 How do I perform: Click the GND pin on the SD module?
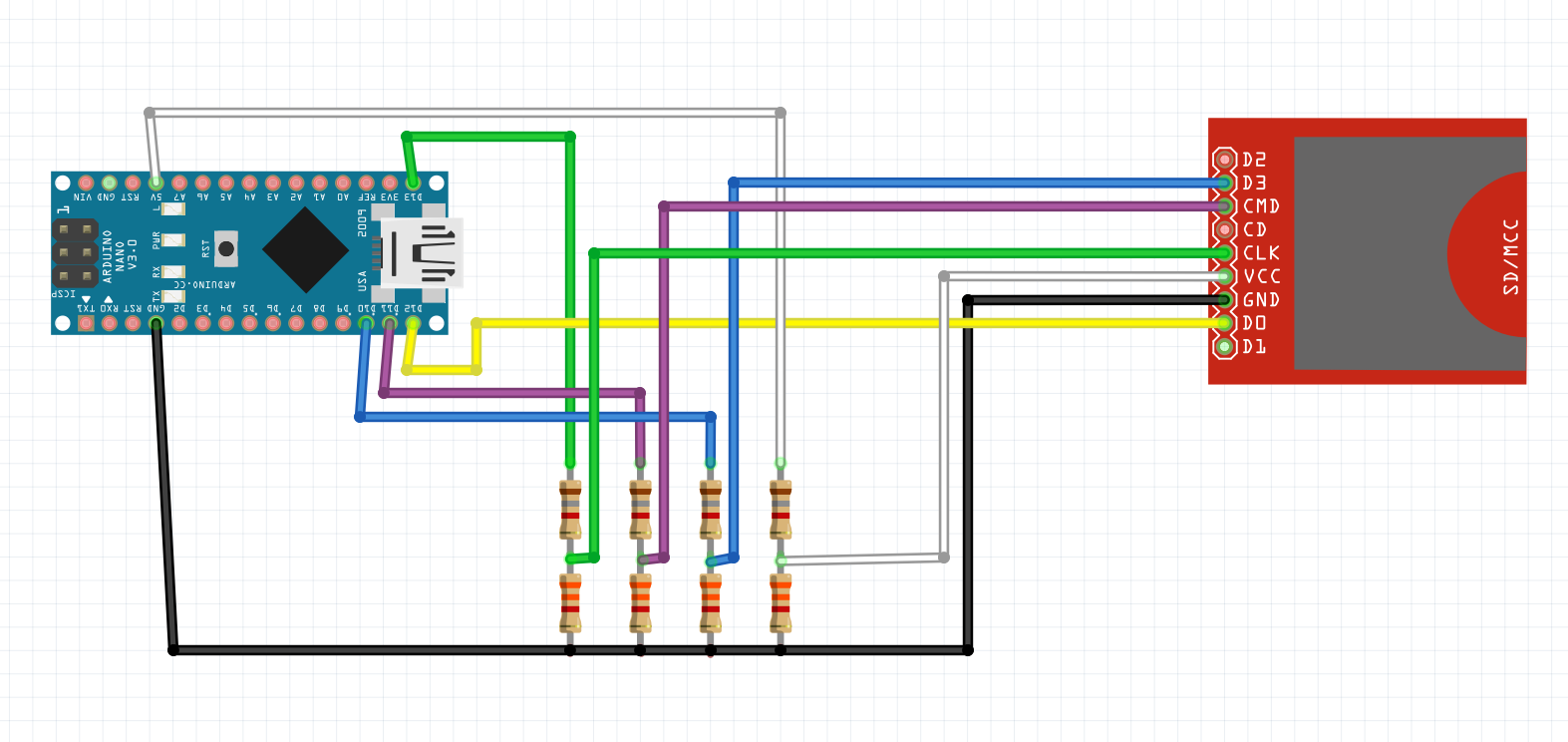point(1224,300)
